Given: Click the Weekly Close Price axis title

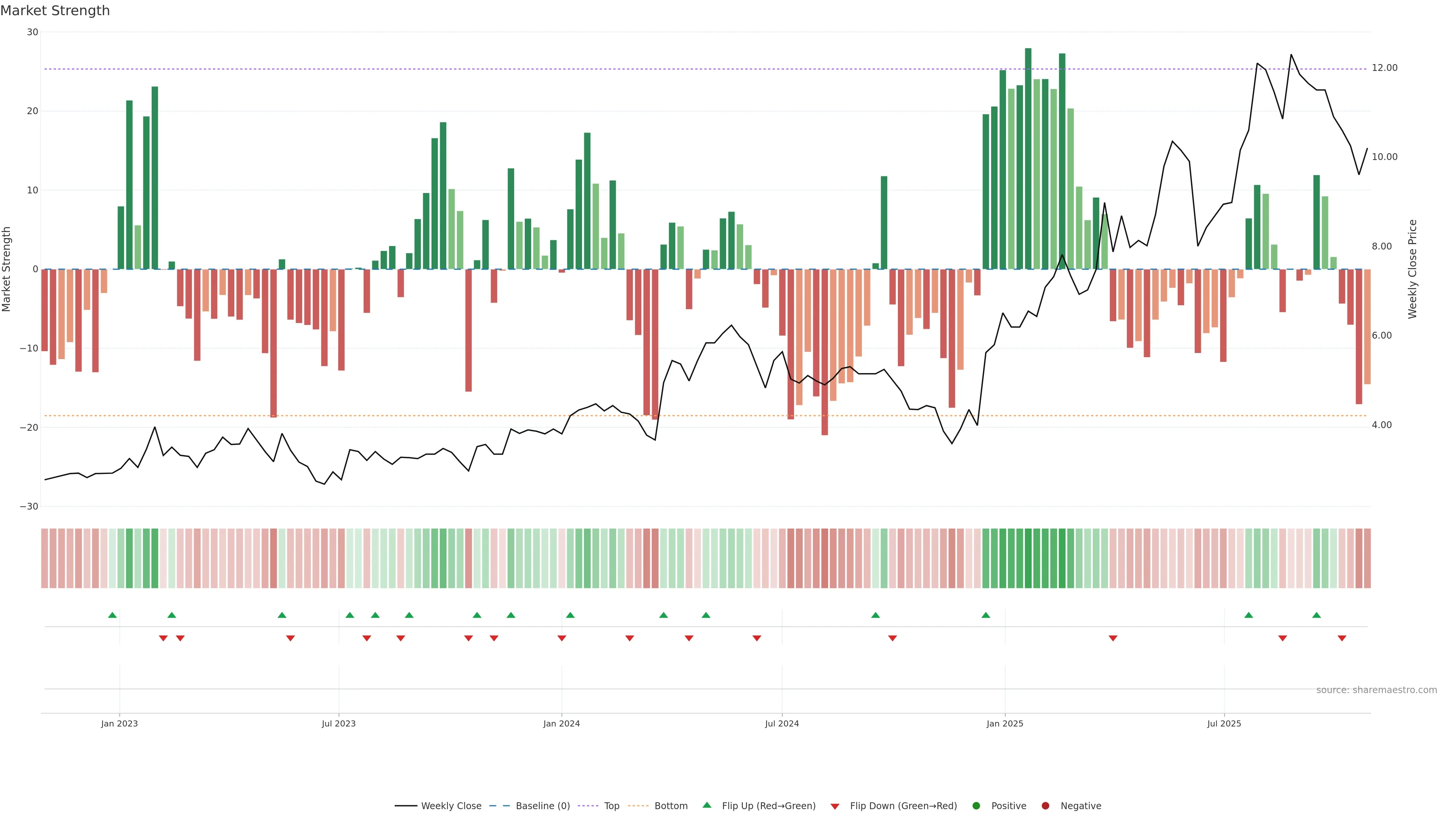Looking at the screenshot, I should pos(1412,269).
